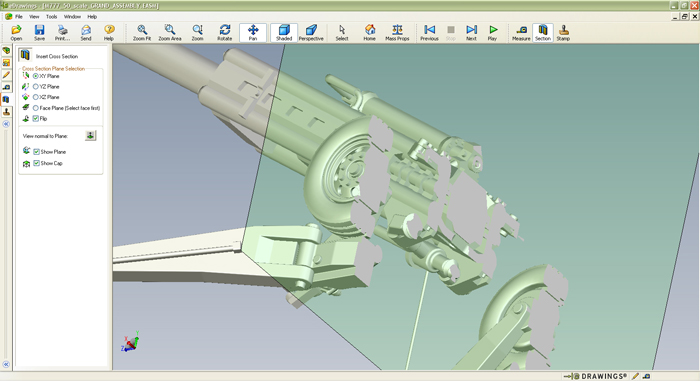Activate the Pan tool
The height and width of the screenshot is (381, 700).
(x=253, y=33)
